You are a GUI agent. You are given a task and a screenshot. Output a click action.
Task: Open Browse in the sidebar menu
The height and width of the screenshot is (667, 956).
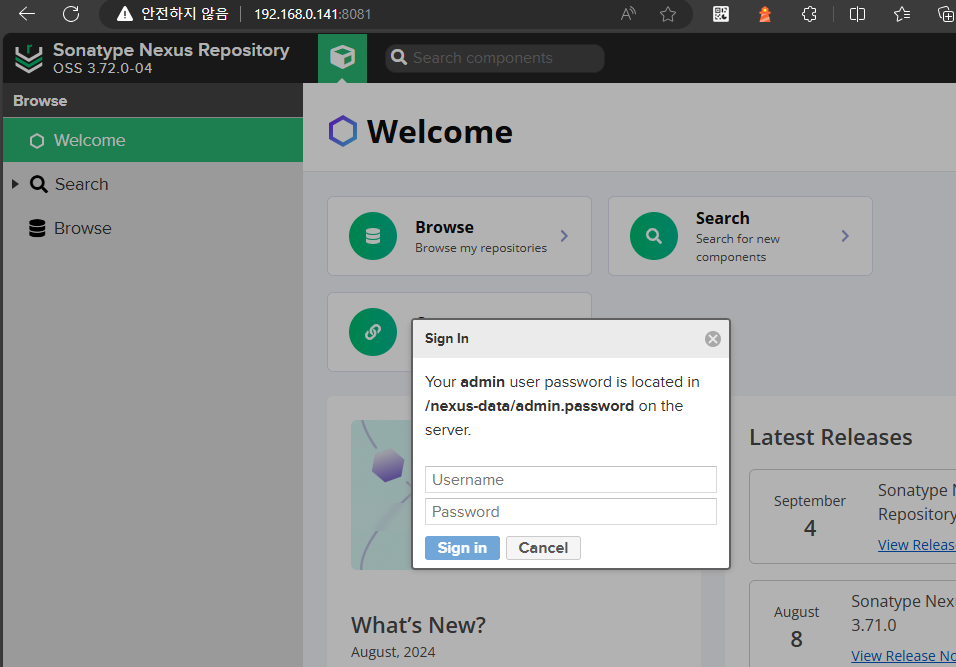[83, 228]
